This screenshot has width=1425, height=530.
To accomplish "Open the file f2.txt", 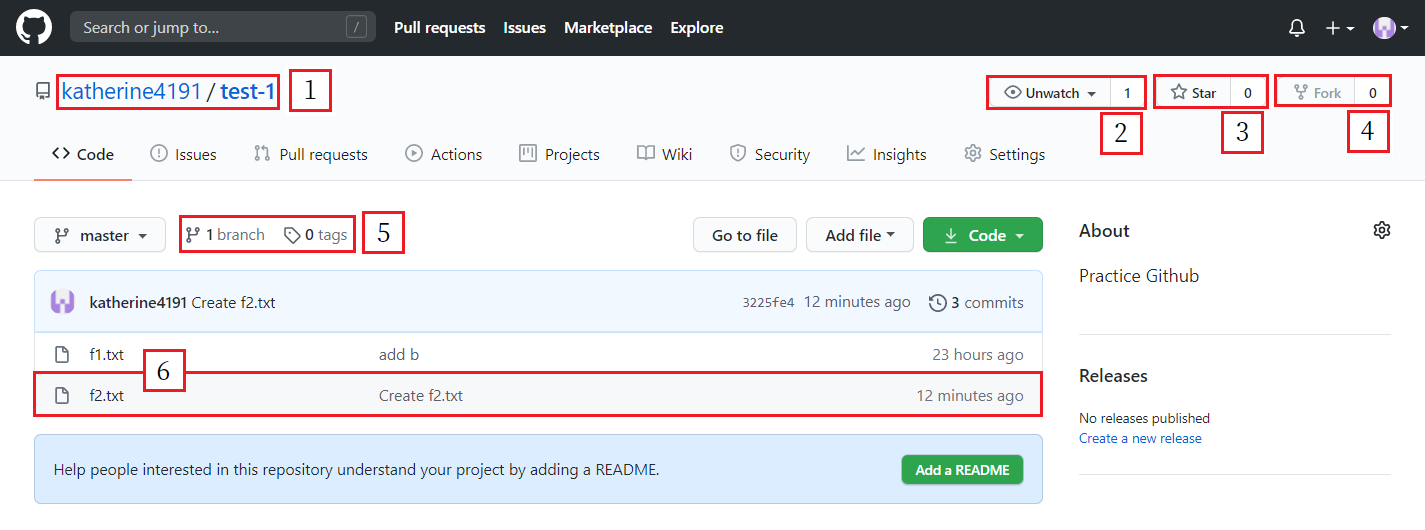I will coord(107,395).
